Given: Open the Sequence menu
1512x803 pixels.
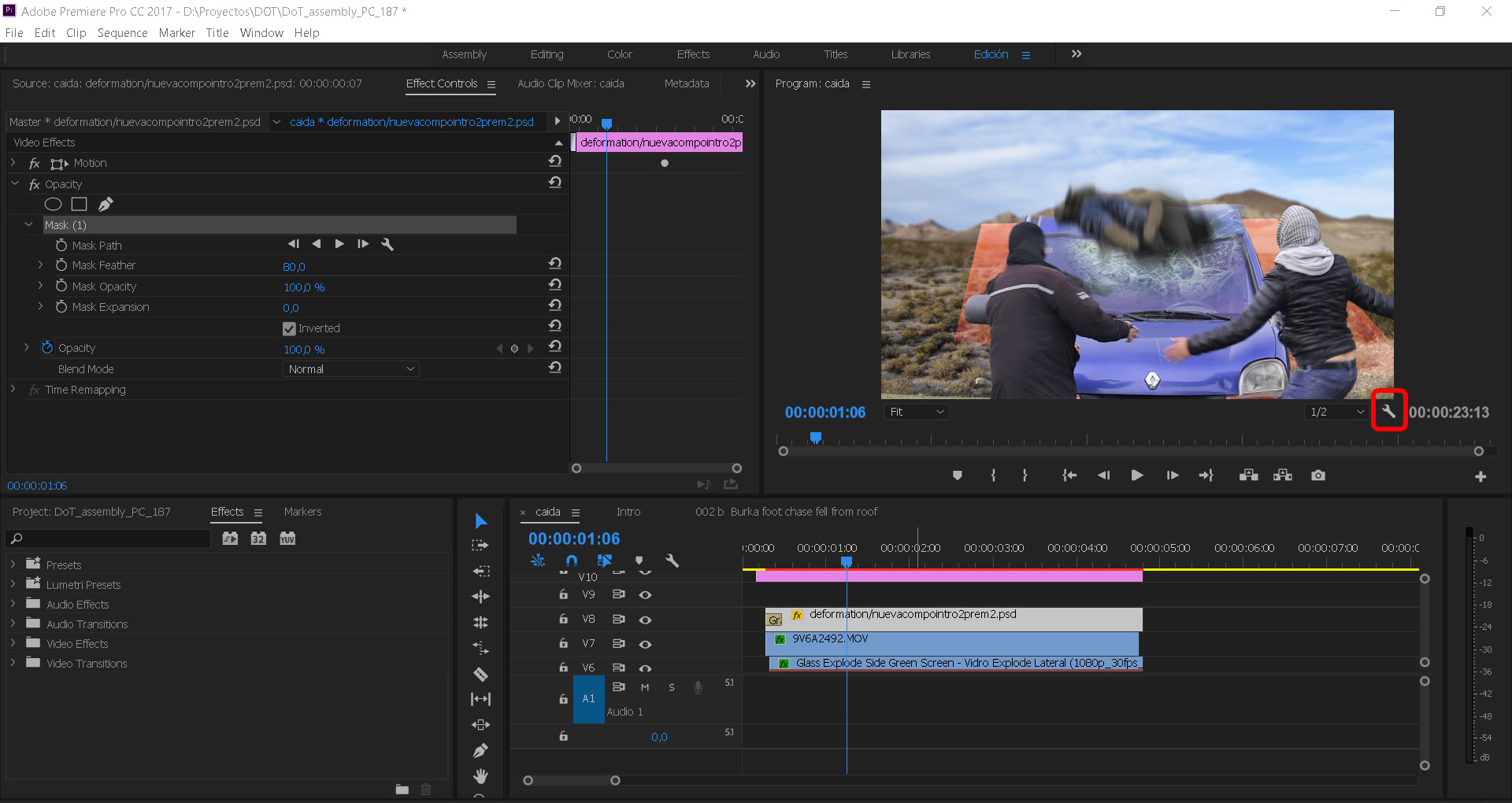Looking at the screenshot, I should [122, 33].
